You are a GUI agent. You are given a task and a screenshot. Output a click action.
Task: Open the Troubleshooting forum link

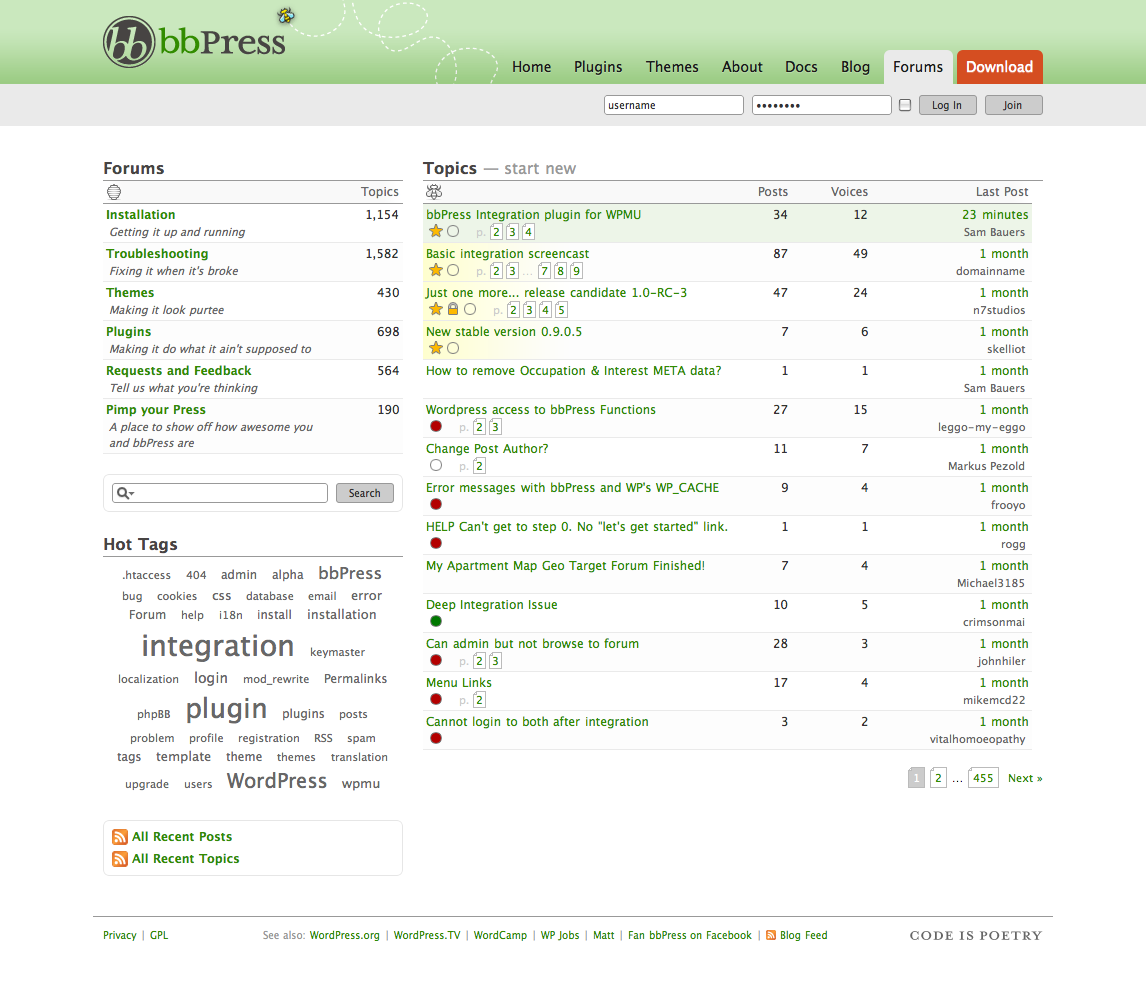157,254
